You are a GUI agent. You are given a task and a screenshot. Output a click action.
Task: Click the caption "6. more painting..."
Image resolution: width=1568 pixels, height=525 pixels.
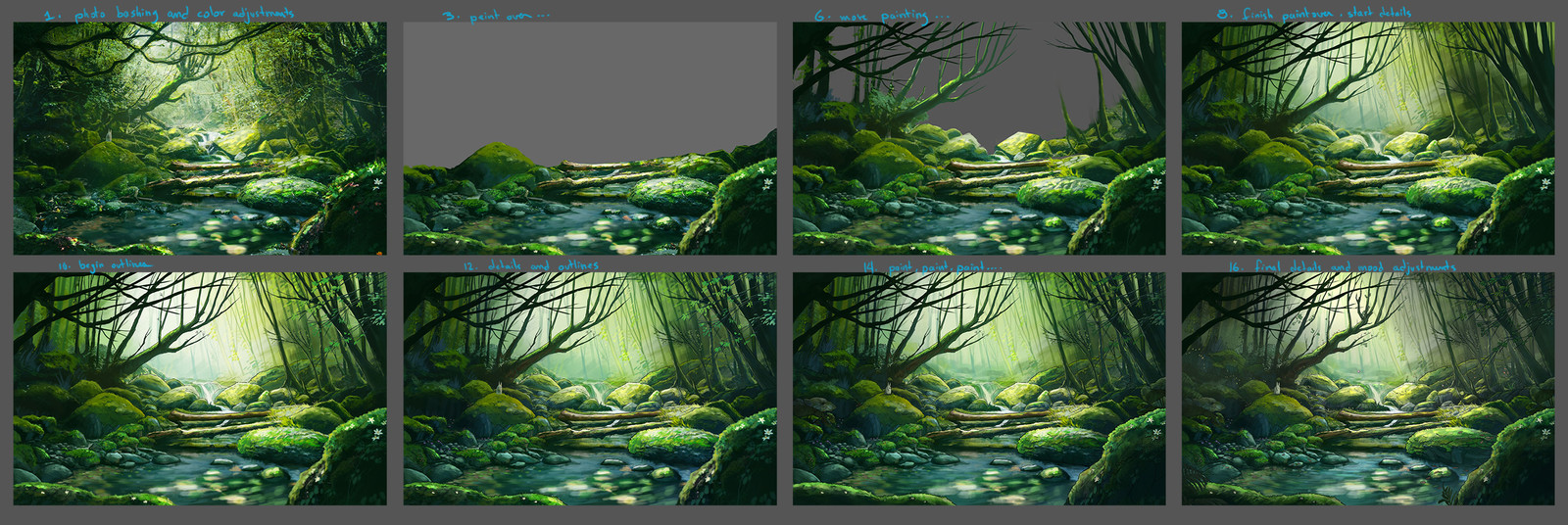(881, 16)
